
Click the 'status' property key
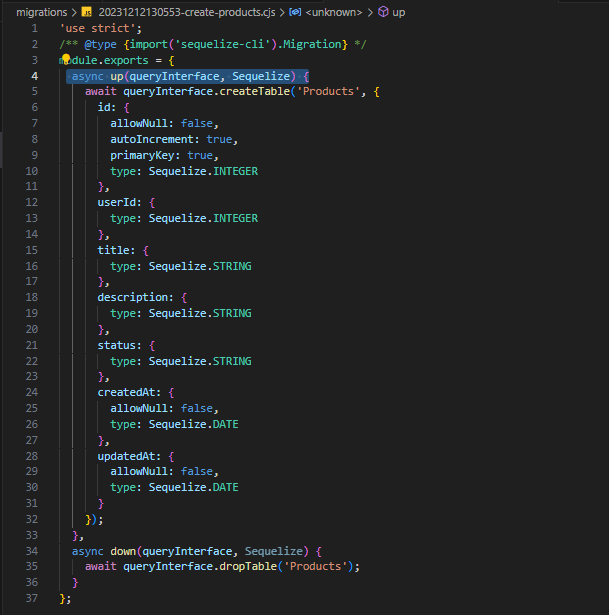pyautogui.click(x=116, y=346)
